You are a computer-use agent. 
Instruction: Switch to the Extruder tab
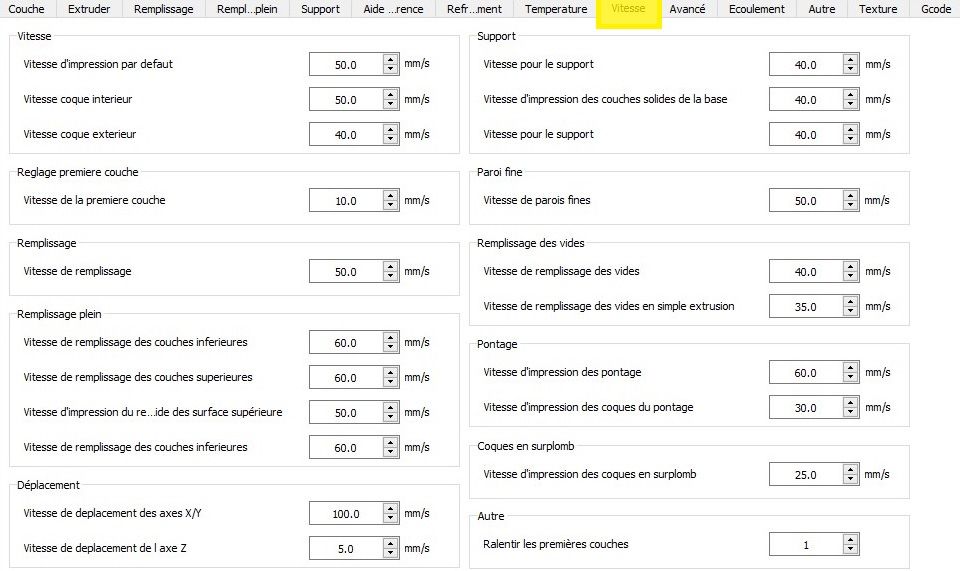pos(89,9)
